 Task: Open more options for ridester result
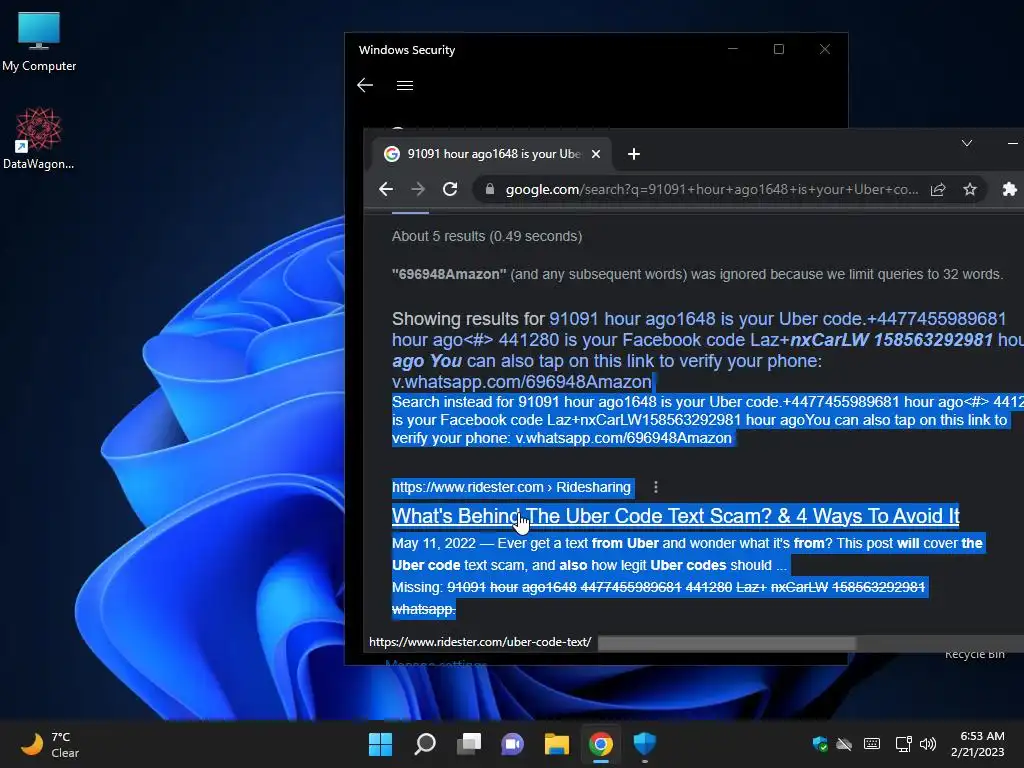(656, 487)
